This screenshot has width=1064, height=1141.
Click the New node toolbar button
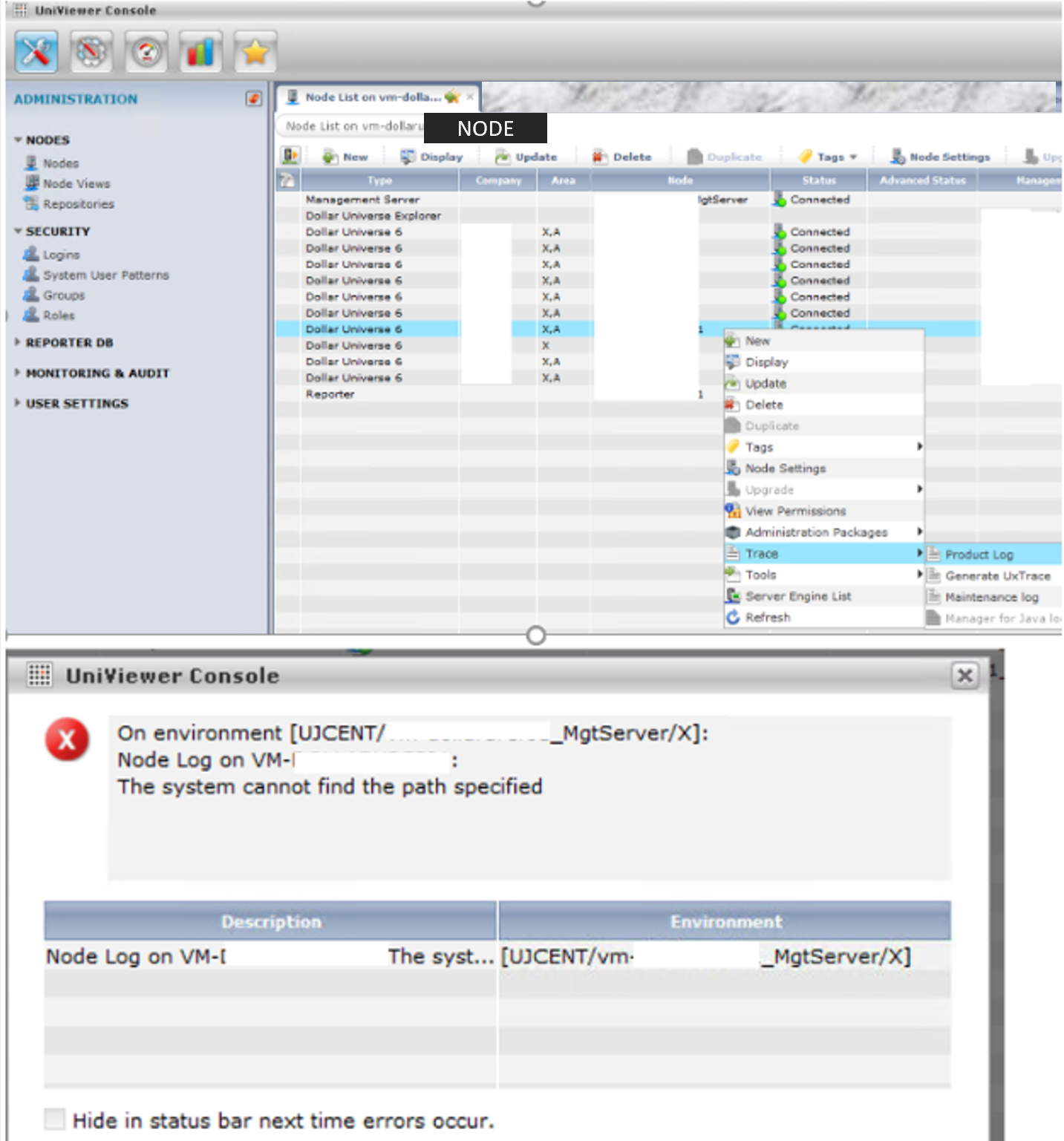[x=345, y=157]
